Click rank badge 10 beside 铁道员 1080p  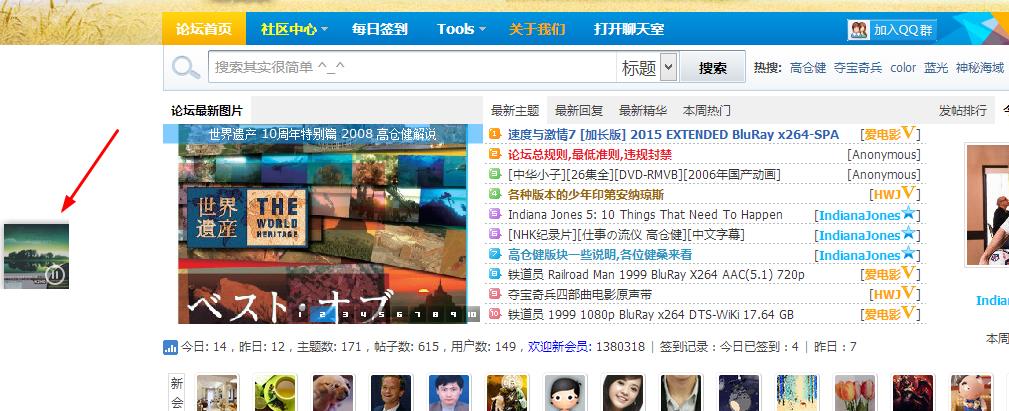495,314
